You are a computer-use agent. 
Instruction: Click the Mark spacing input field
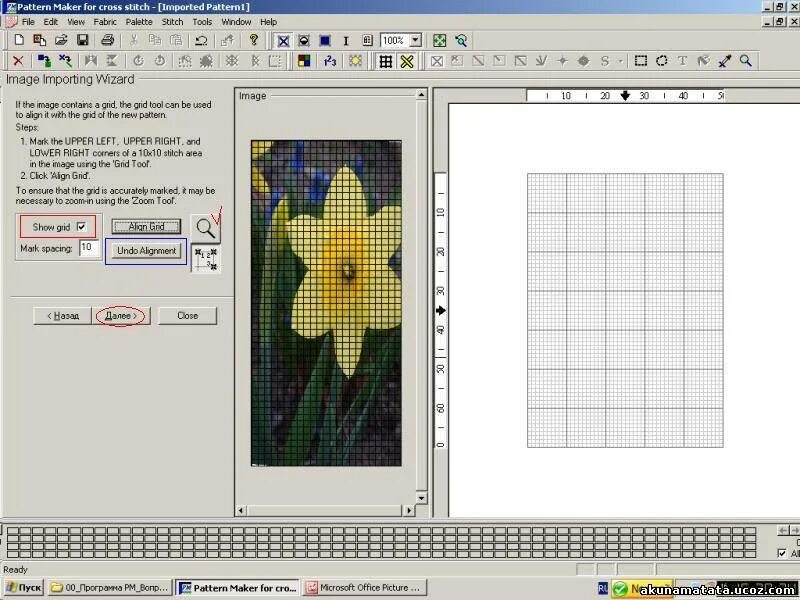pos(89,248)
